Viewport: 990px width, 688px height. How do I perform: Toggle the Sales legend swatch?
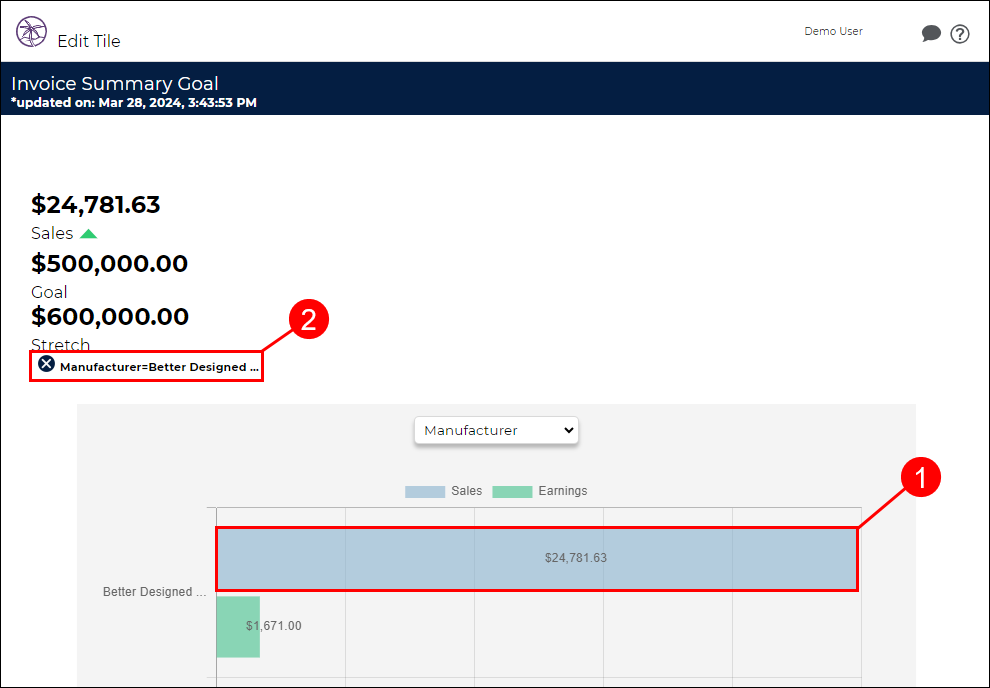(x=425, y=492)
